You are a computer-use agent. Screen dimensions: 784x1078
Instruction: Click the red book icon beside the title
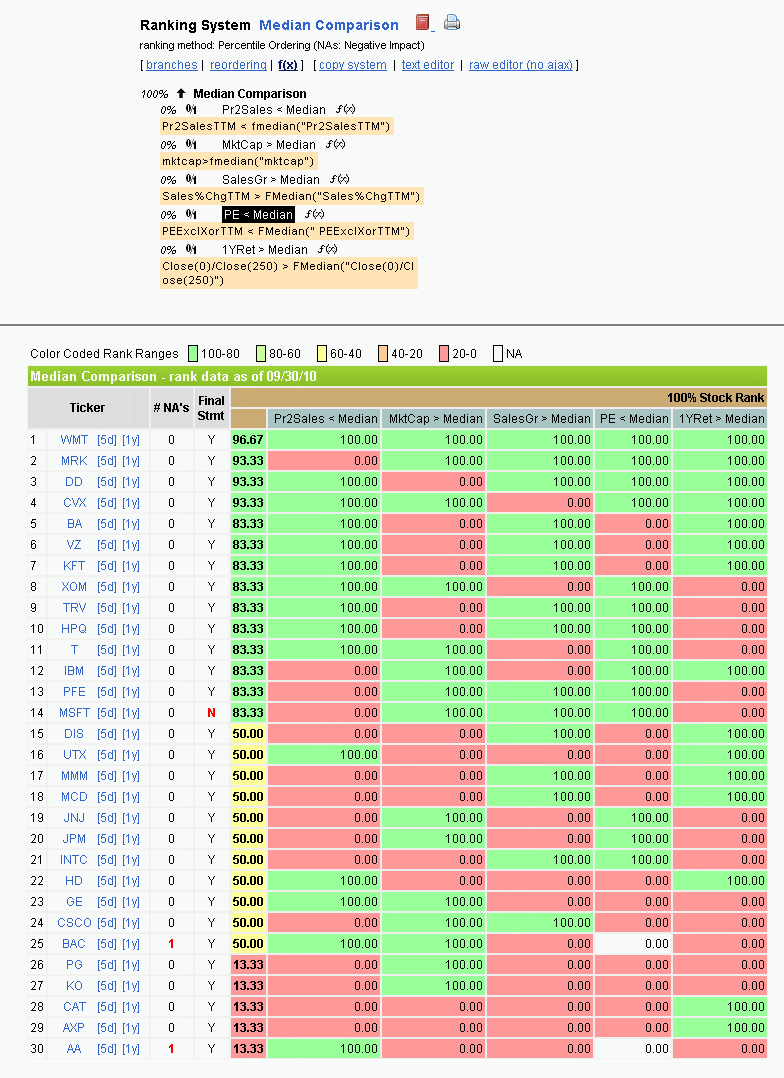(422, 23)
